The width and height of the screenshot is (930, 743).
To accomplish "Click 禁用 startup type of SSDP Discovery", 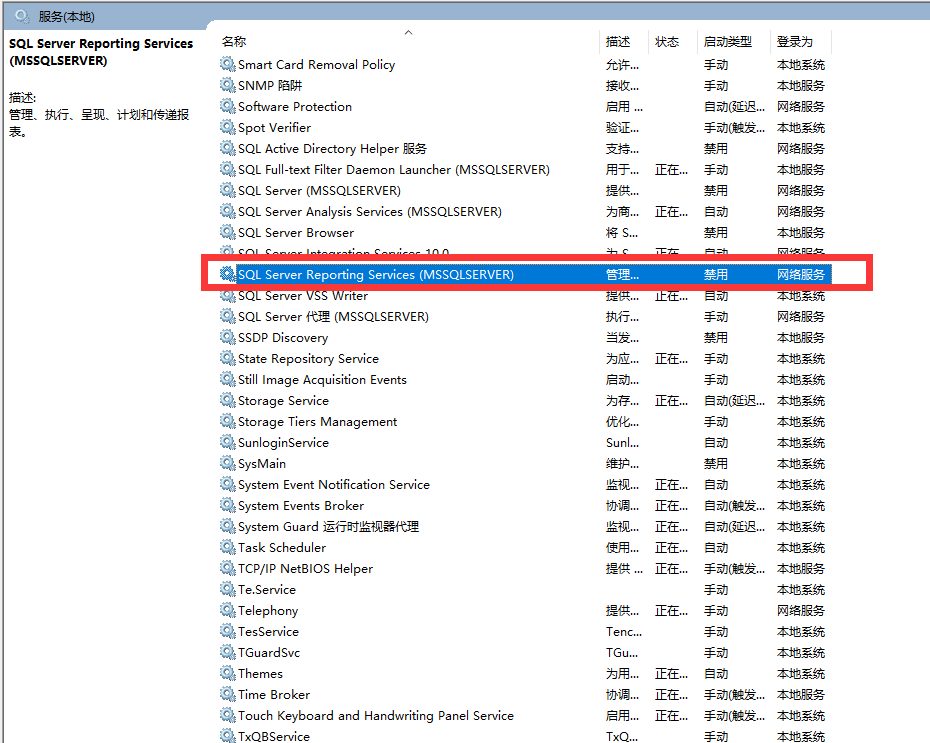I will pyautogui.click(x=715, y=337).
